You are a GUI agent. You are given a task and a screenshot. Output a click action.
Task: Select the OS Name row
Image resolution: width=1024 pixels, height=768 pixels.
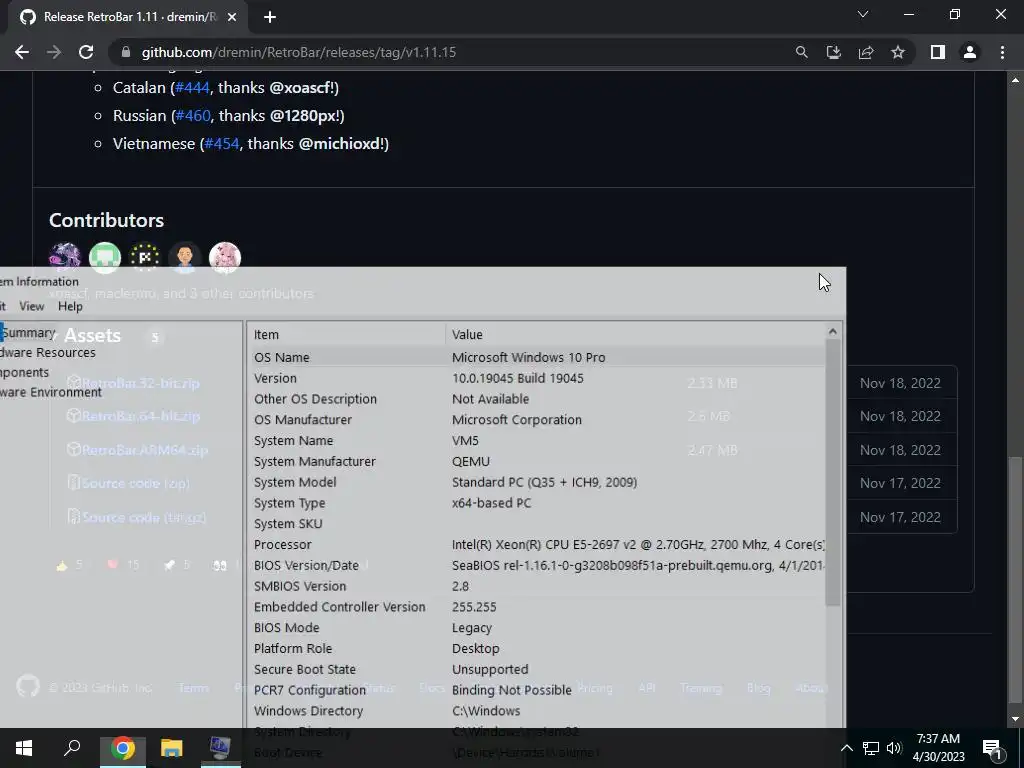pyautogui.click(x=537, y=357)
